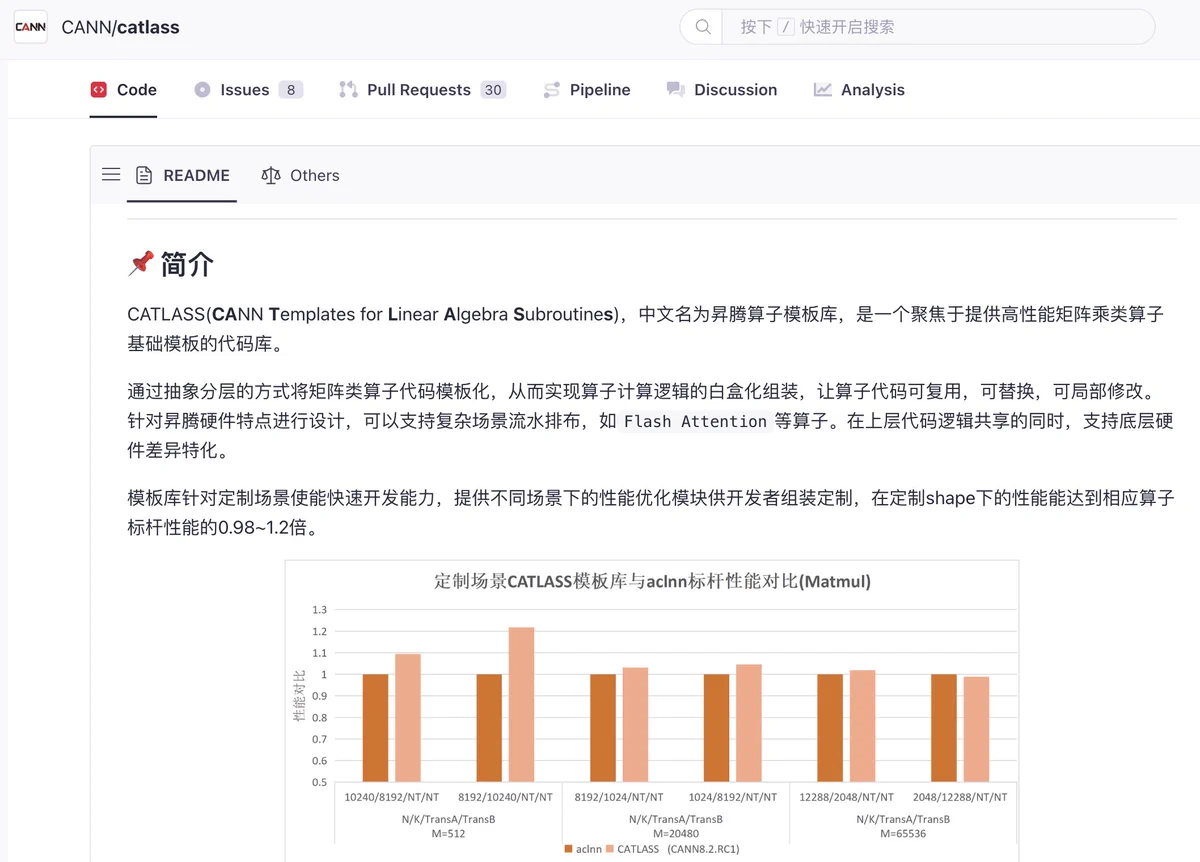Viewport: 1200px width, 862px height.
Task: Click the light orange CATLASS legend swatch
Action: coord(609,849)
